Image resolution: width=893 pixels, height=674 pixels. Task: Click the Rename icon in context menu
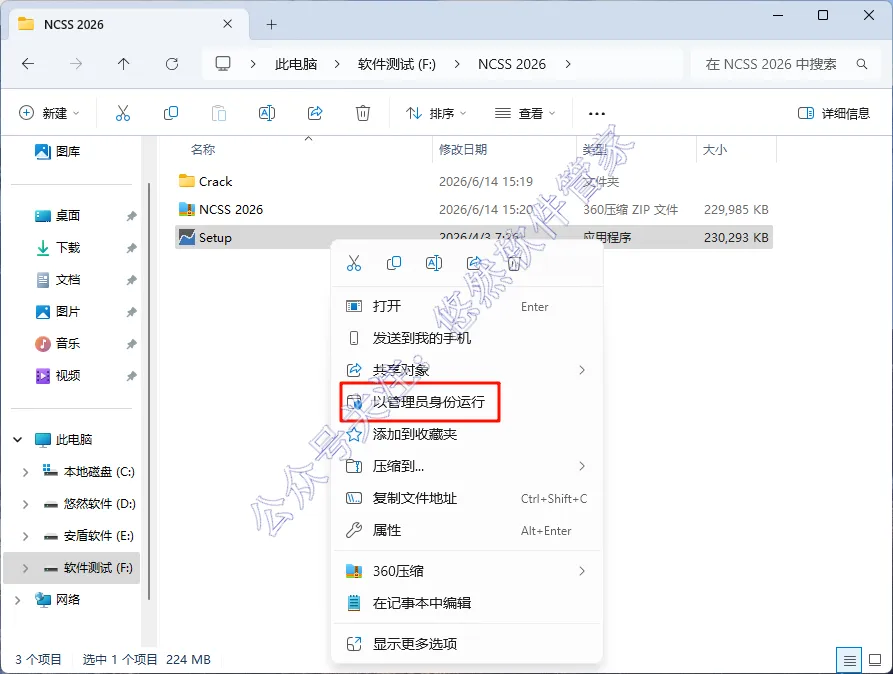click(x=433, y=263)
